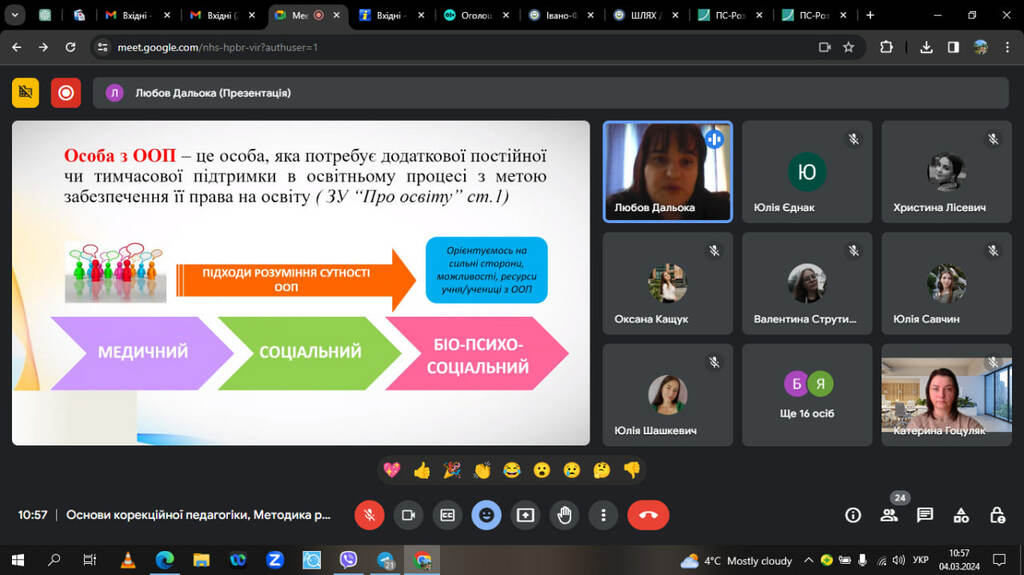Turn on closed captions
The width and height of the screenshot is (1024, 575).
[x=447, y=515]
